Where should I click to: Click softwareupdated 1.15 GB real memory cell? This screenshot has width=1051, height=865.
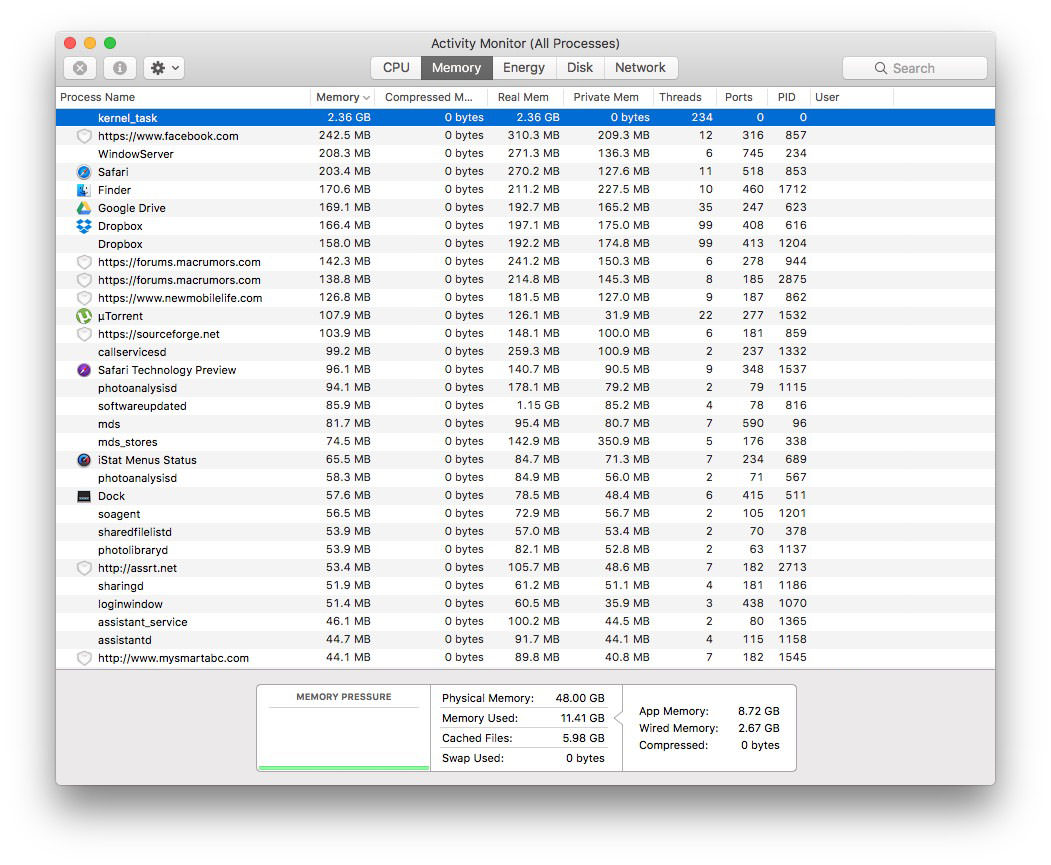click(x=538, y=405)
